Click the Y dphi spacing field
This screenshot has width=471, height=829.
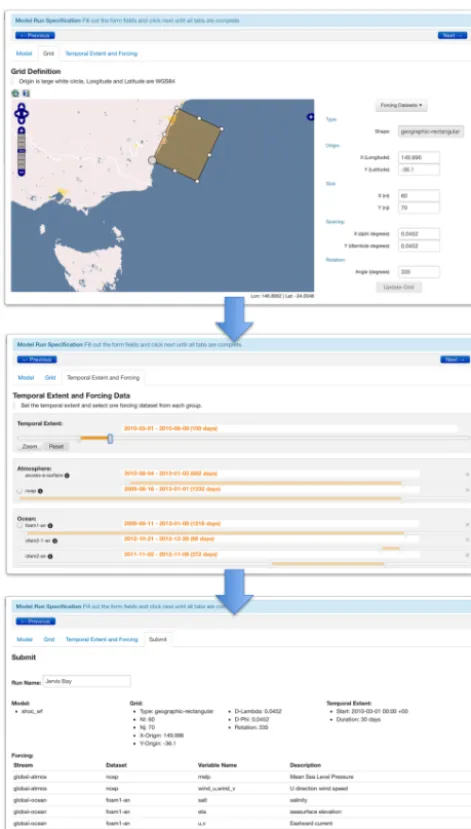tap(419, 246)
